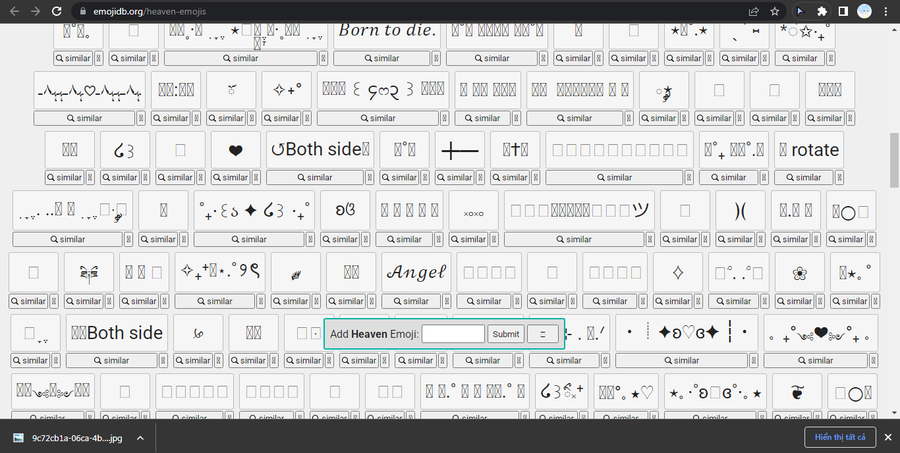900x453 pixels.
Task: Expand options for the downloaded jpg file
Action: click(140, 438)
